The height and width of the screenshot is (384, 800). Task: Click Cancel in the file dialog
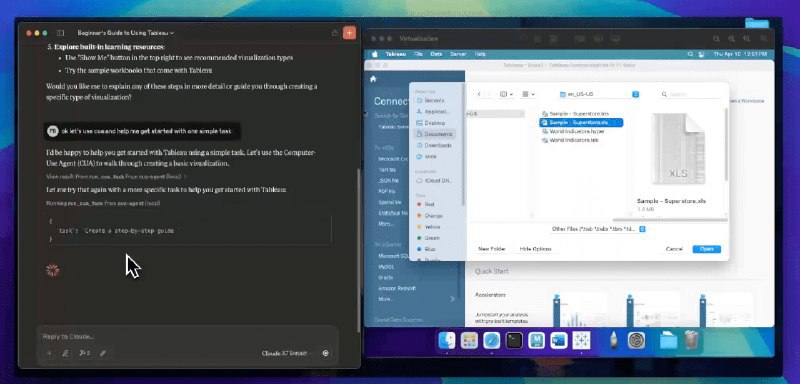click(x=674, y=249)
